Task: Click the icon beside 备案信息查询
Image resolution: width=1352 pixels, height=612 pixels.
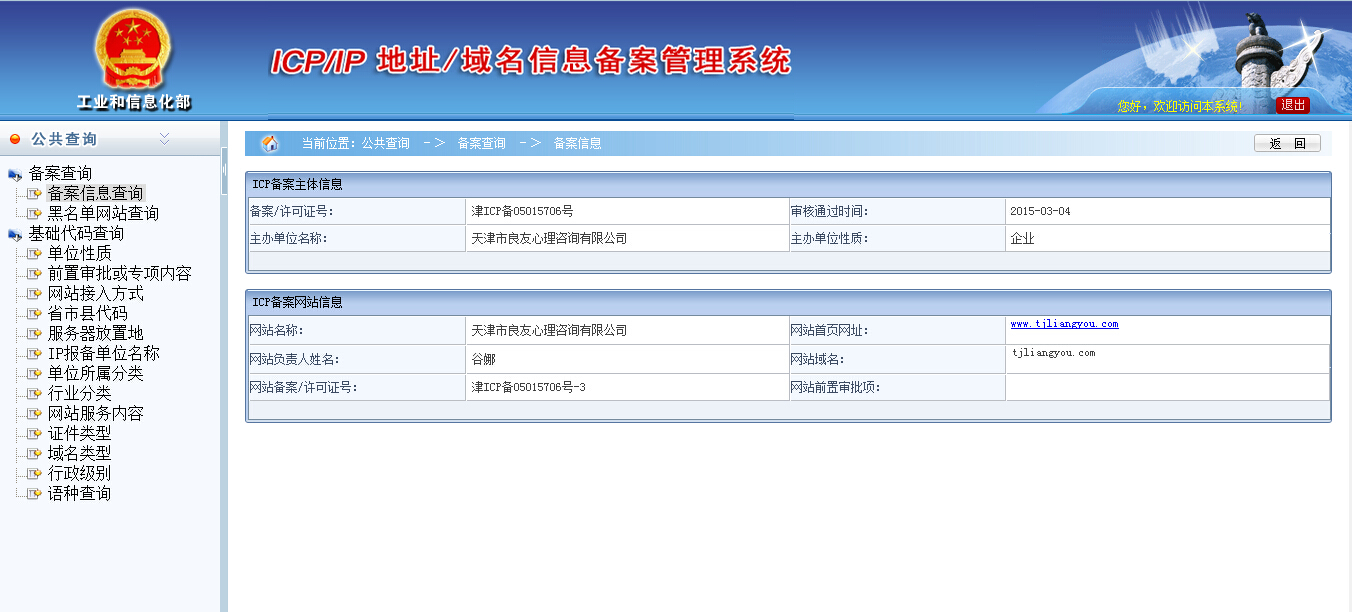Action: point(35,194)
